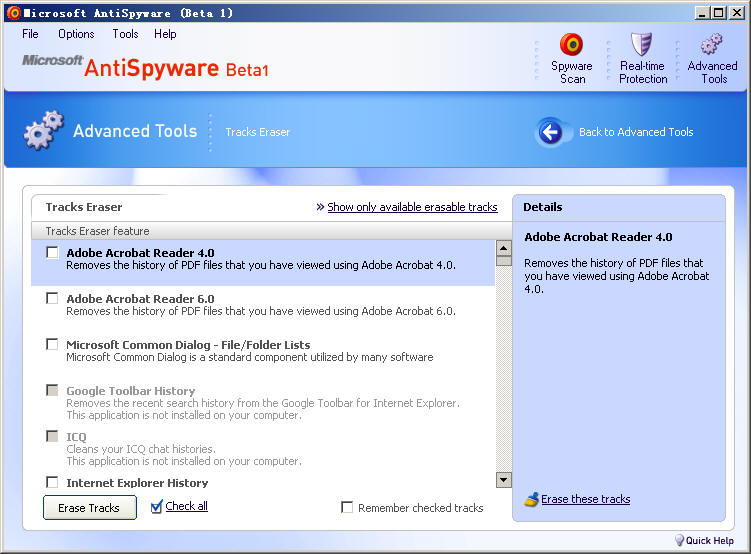
Task: Click the Check all link
Action: 186,506
